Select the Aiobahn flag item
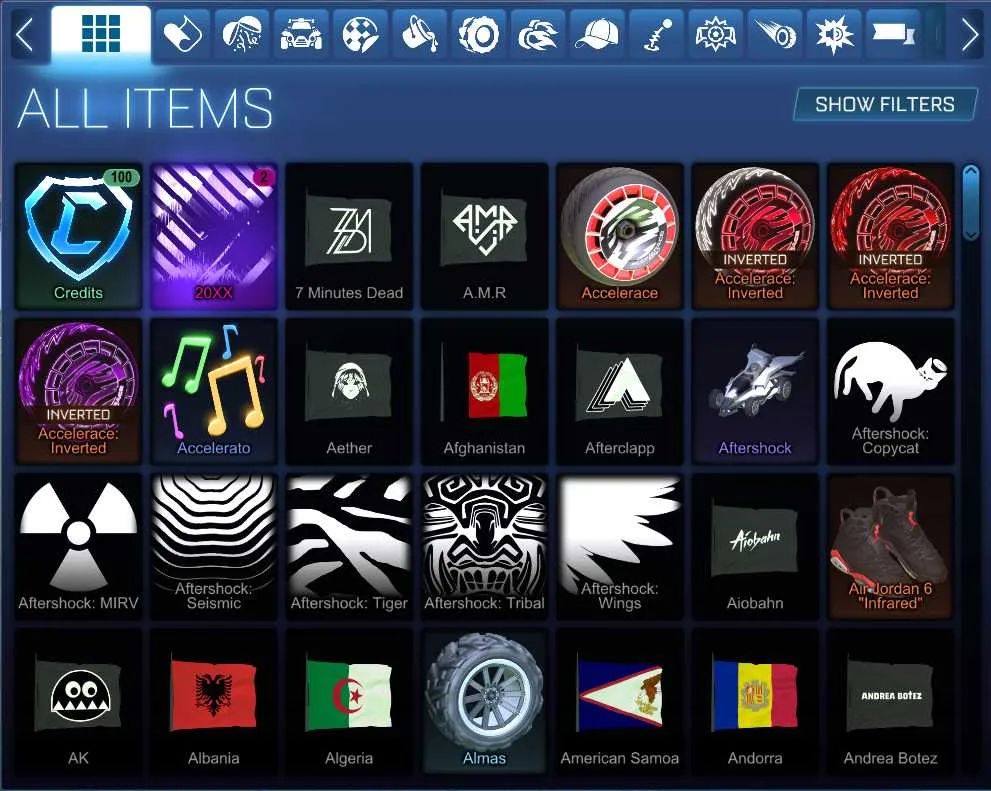991x791 pixels. click(x=755, y=546)
